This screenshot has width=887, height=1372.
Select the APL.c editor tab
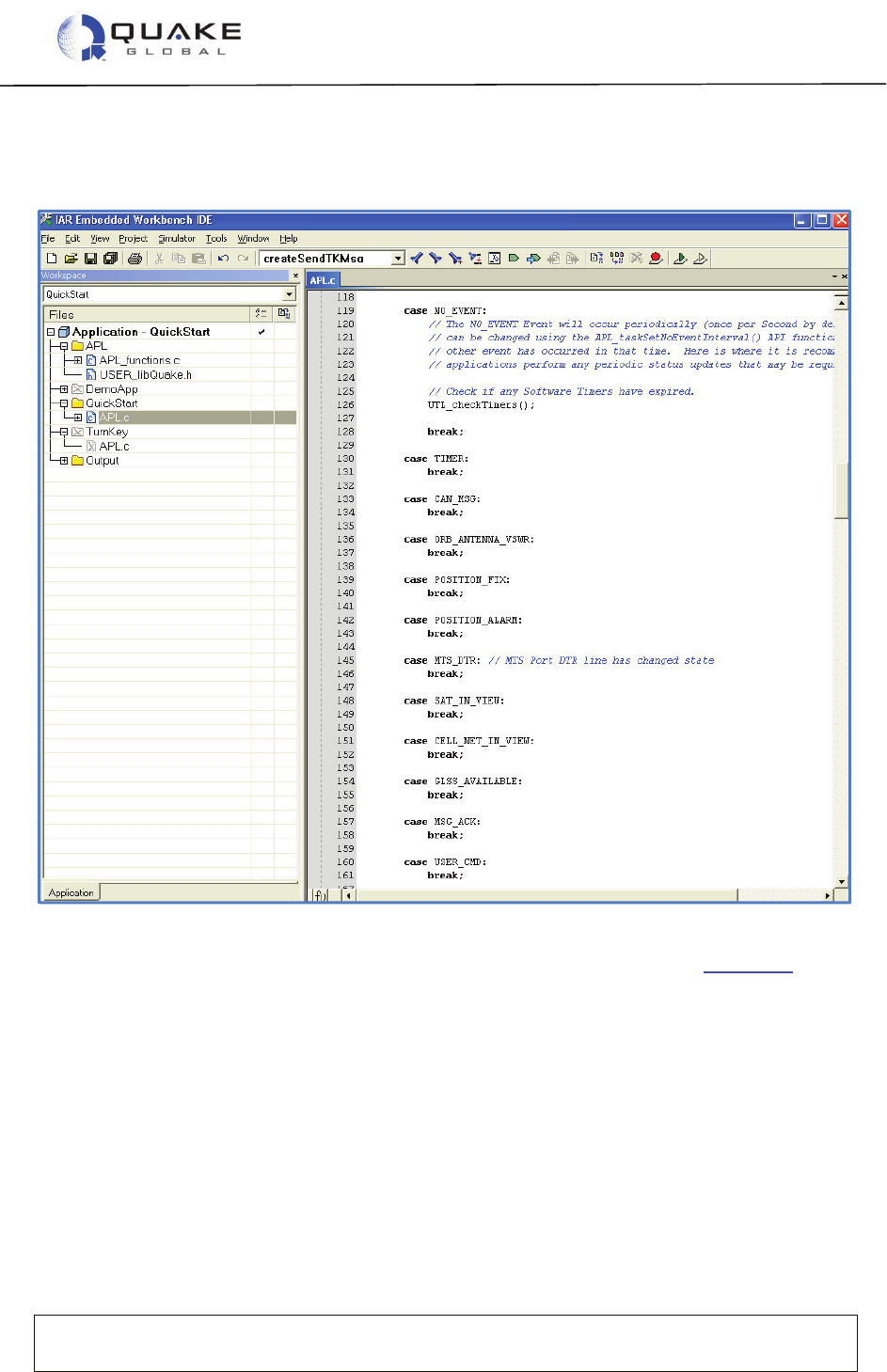(x=323, y=280)
